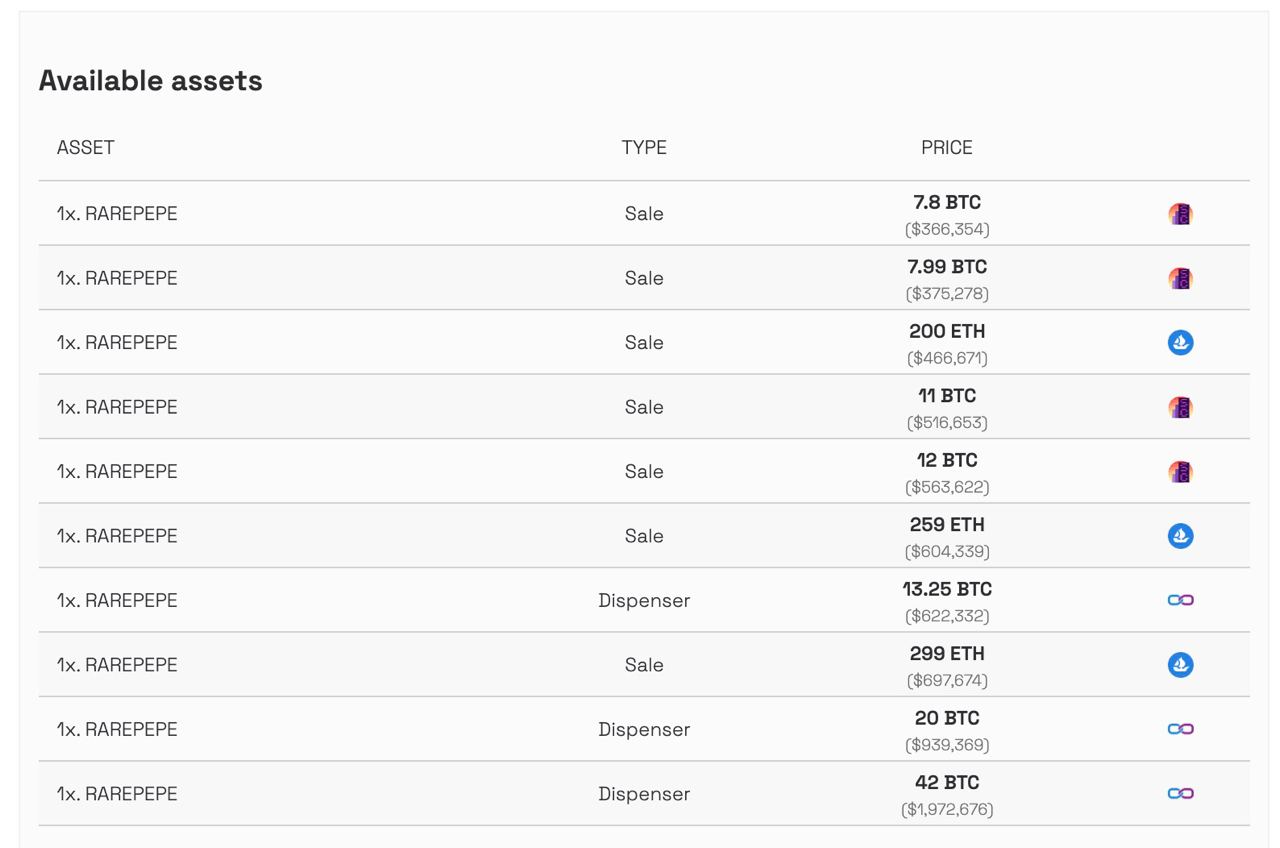Viewport: 1280px width, 848px height.
Task: Click the marketplace icon for 7.8 BTC listing
Action: click(x=1180, y=214)
